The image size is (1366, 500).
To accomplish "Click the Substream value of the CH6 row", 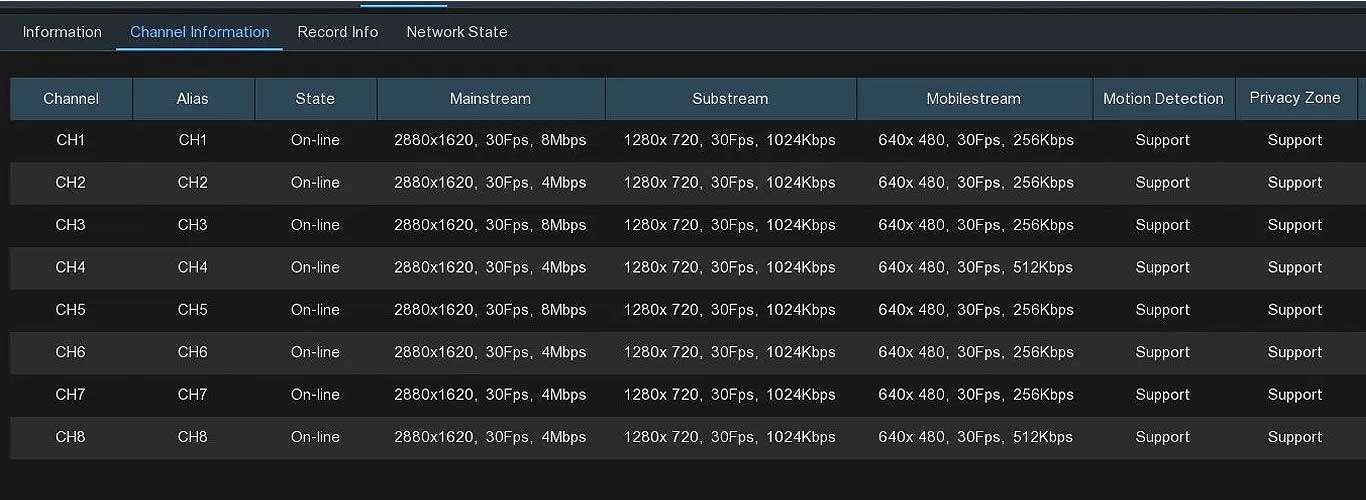I will point(730,352).
